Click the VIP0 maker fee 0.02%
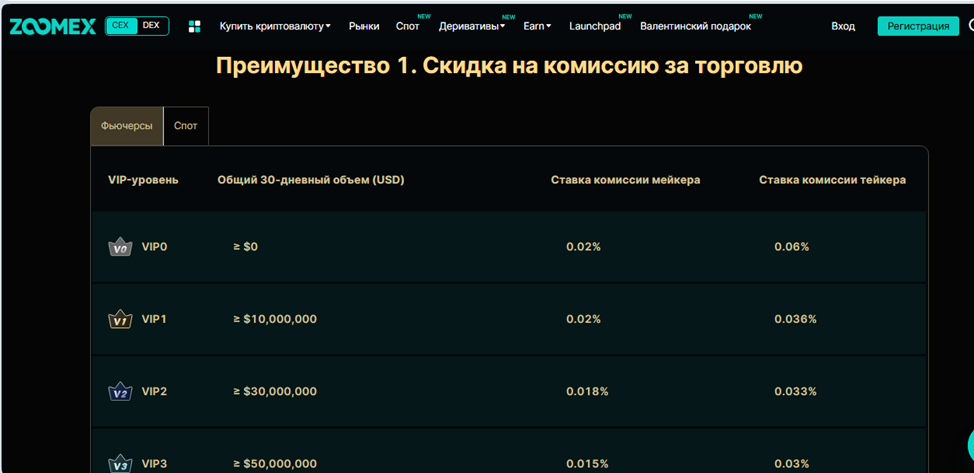 pos(583,247)
